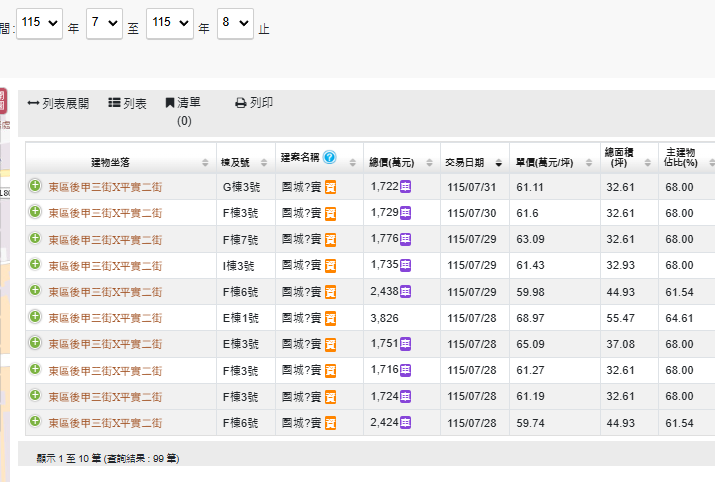Open address link in I棟3號 row

coord(105,266)
